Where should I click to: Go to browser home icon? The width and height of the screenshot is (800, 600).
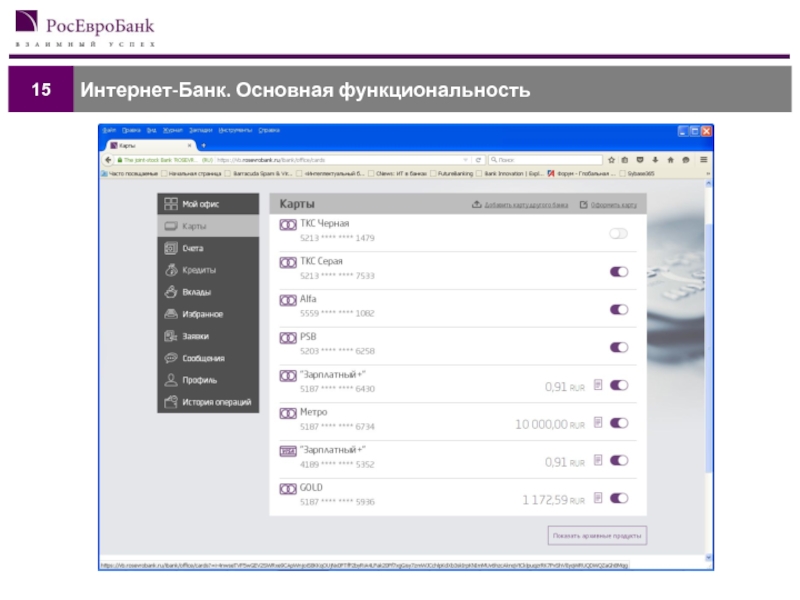[670, 160]
